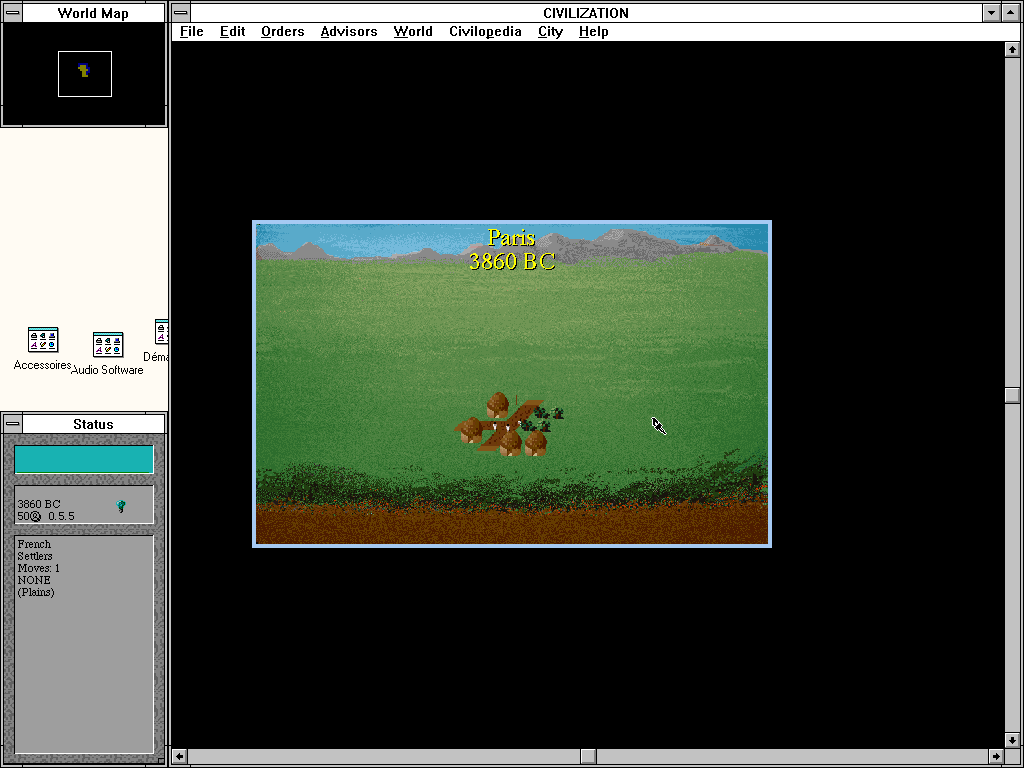Click the 'Settlers' unit label
Image resolution: width=1024 pixels, height=768 pixels.
[35, 556]
